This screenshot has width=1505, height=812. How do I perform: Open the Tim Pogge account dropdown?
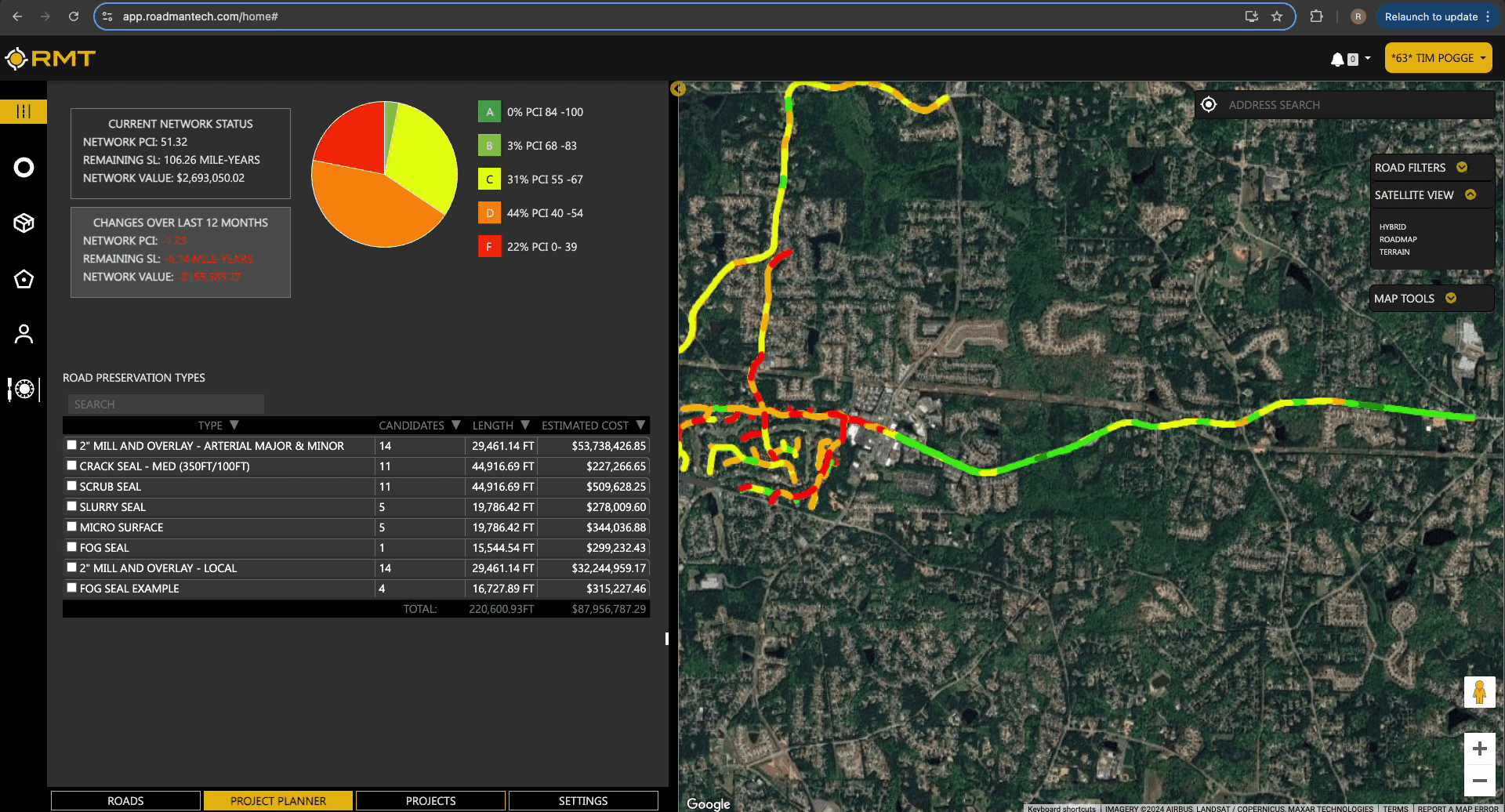pyautogui.click(x=1438, y=58)
